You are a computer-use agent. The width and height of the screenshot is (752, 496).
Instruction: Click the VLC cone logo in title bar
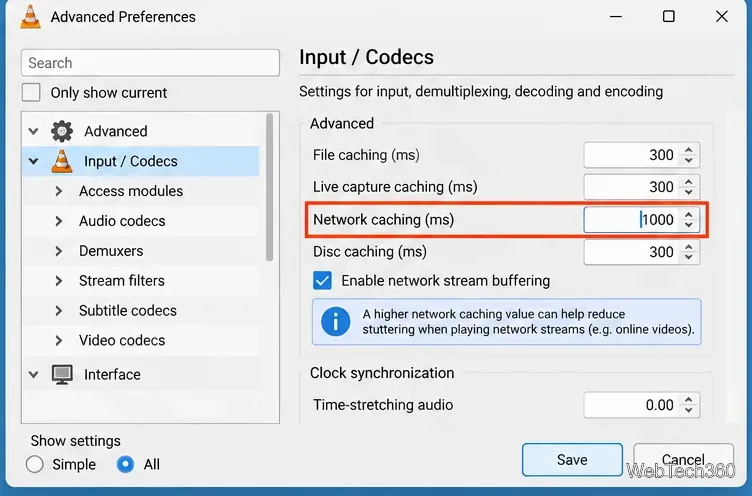30,17
